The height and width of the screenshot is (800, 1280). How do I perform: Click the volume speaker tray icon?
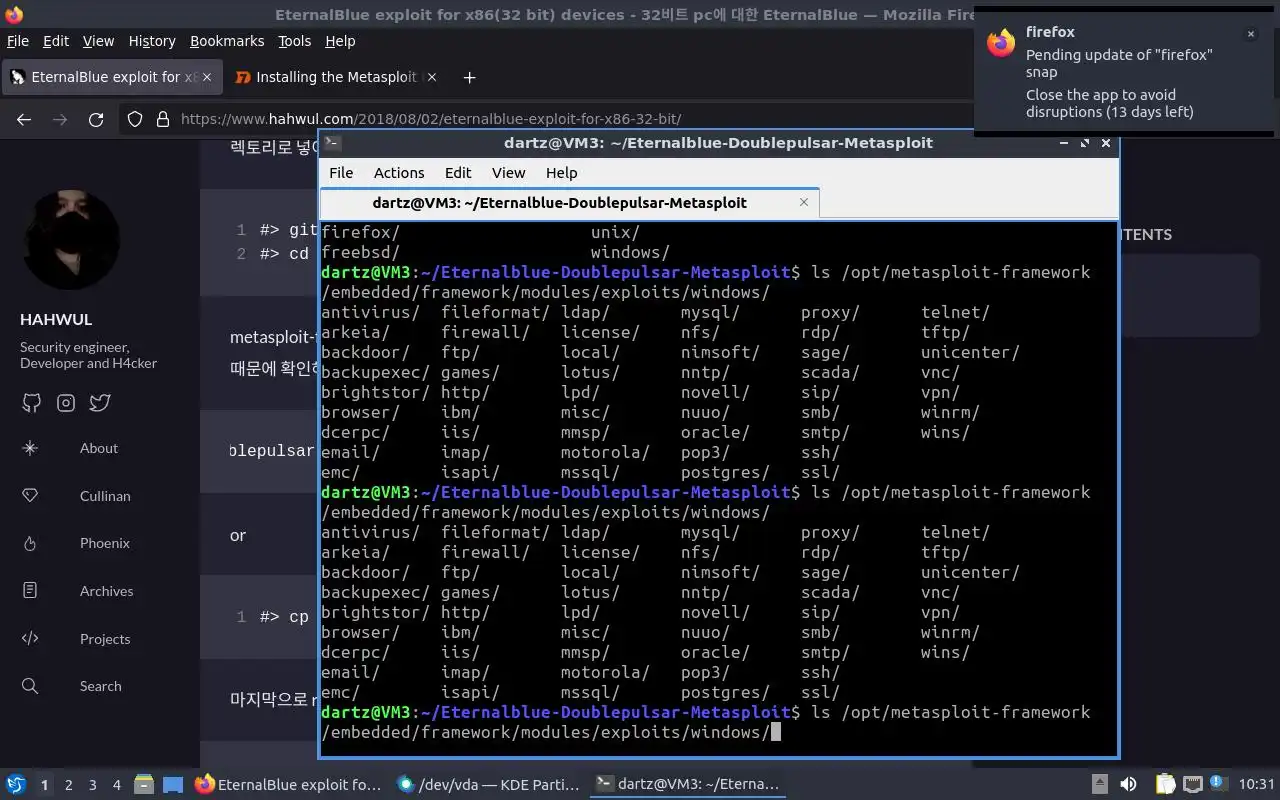pyautogui.click(x=1128, y=785)
